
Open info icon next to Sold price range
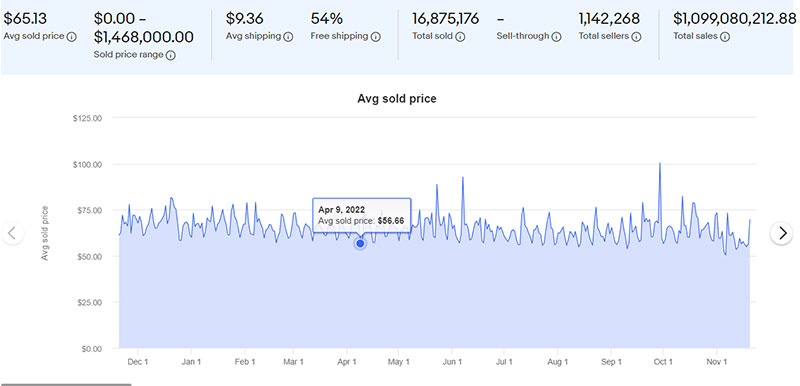click(x=171, y=55)
